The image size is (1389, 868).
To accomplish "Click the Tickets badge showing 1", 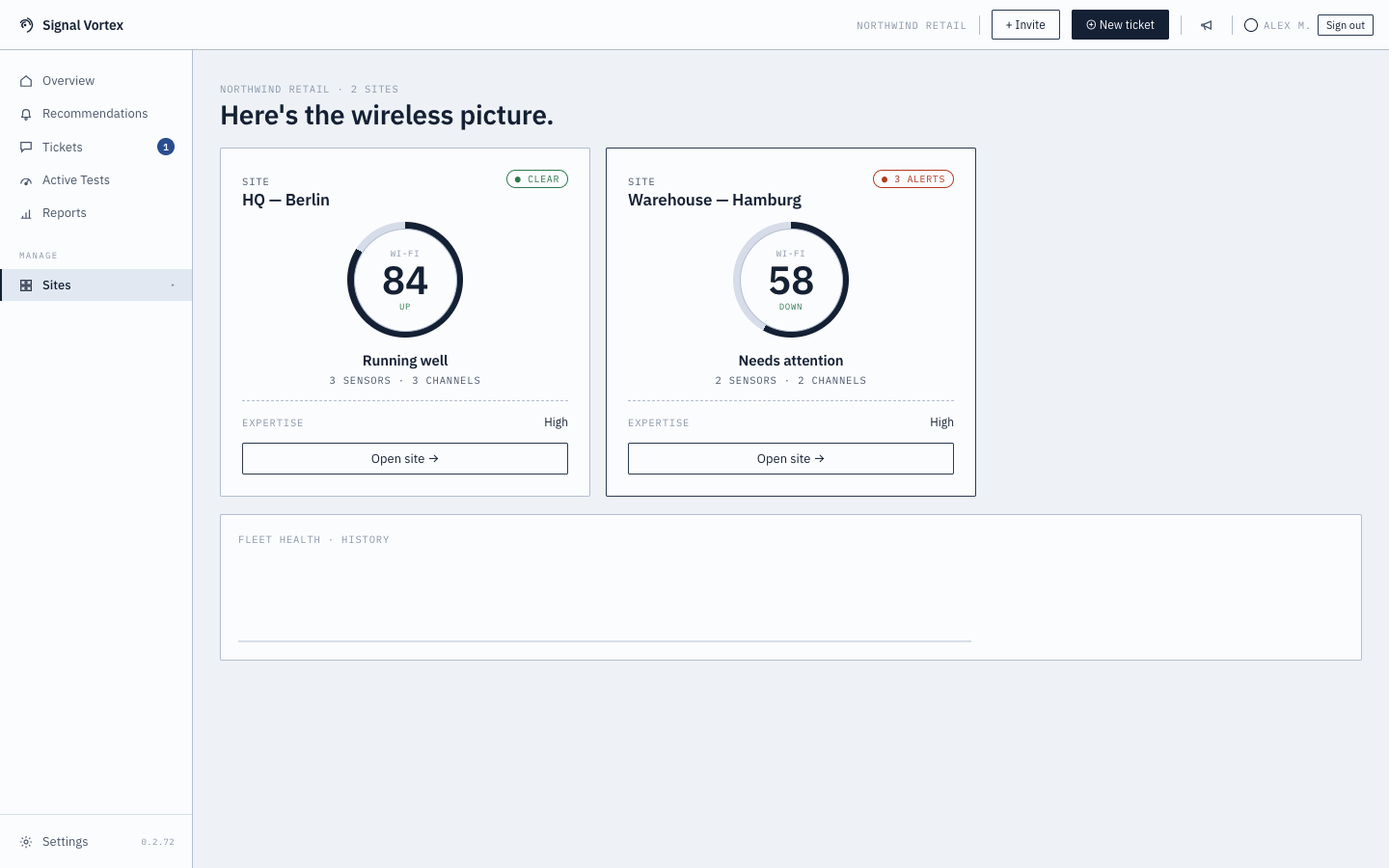I will (166, 147).
